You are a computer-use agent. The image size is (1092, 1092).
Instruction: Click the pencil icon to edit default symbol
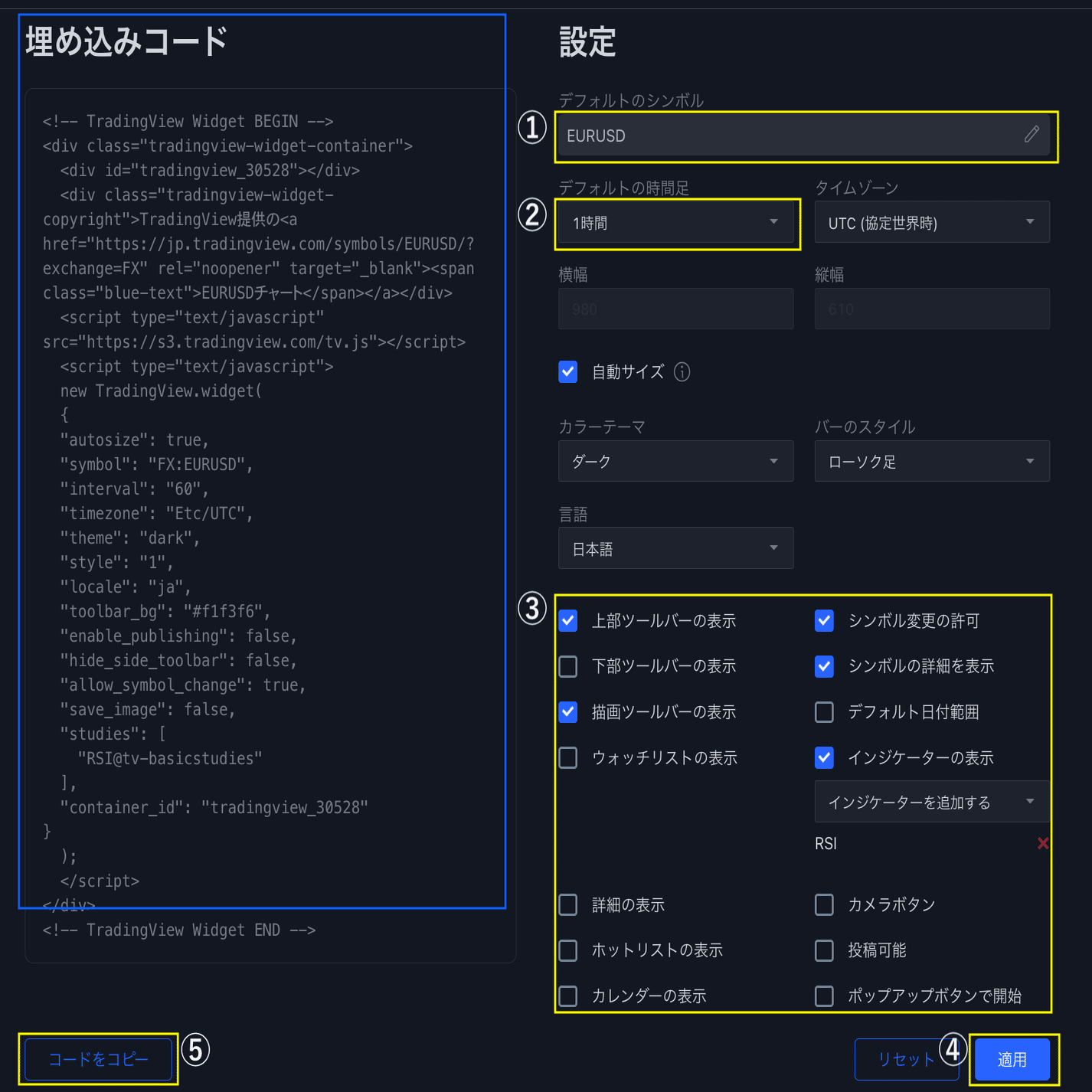(x=1032, y=135)
